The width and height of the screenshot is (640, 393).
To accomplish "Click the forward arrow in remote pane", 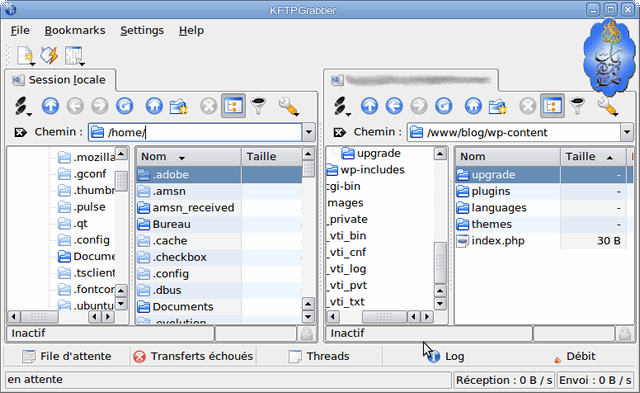I will [x=419, y=106].
